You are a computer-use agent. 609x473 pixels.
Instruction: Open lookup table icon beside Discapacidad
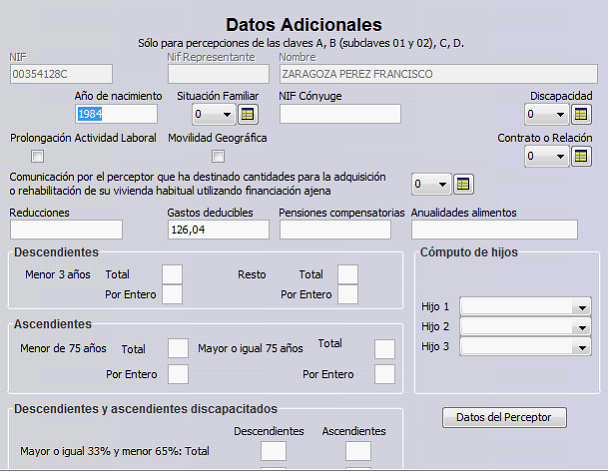point(581,114)
